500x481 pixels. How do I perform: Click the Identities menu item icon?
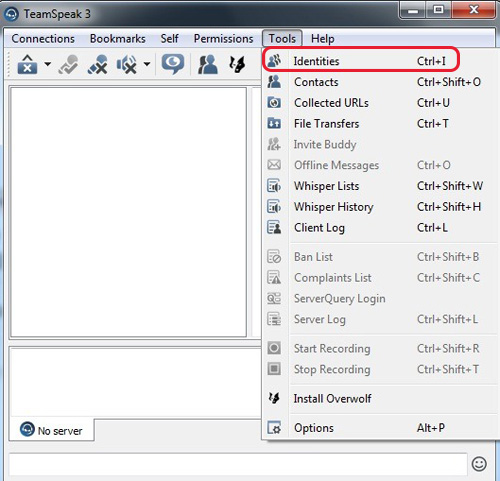click(274, 61)
